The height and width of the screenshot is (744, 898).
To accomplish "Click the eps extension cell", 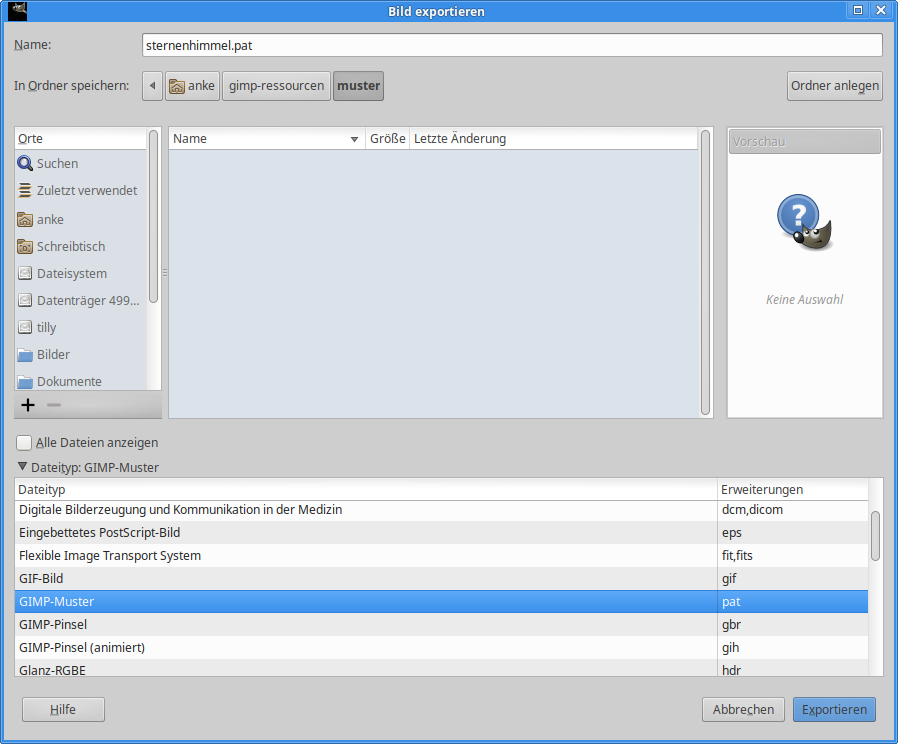I will pyautogui.click(x=793, y=533).
